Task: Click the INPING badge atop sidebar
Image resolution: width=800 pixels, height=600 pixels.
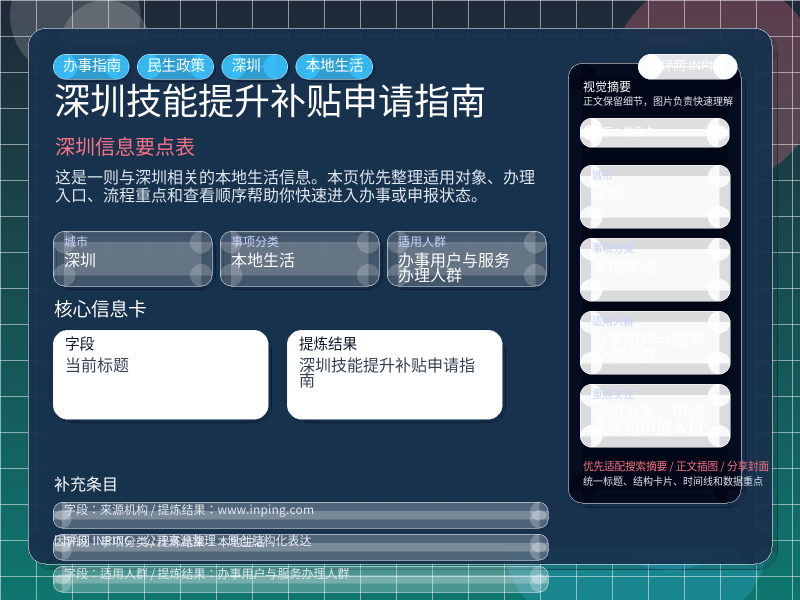Action: 687,66
